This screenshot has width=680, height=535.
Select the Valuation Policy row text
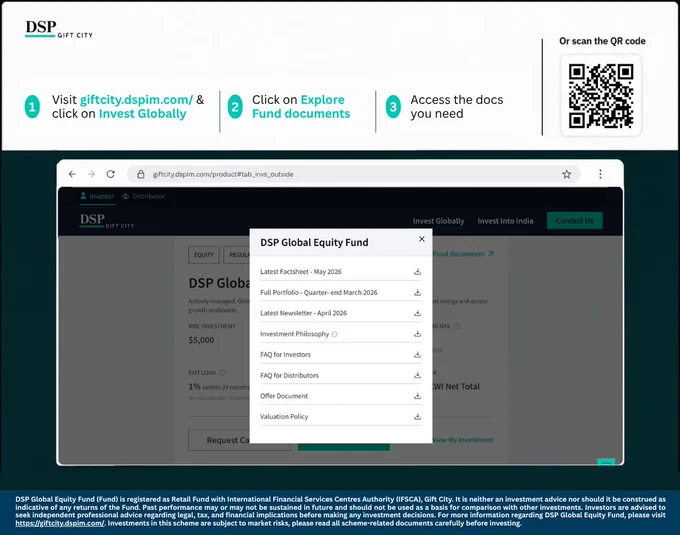click(284, 417)
